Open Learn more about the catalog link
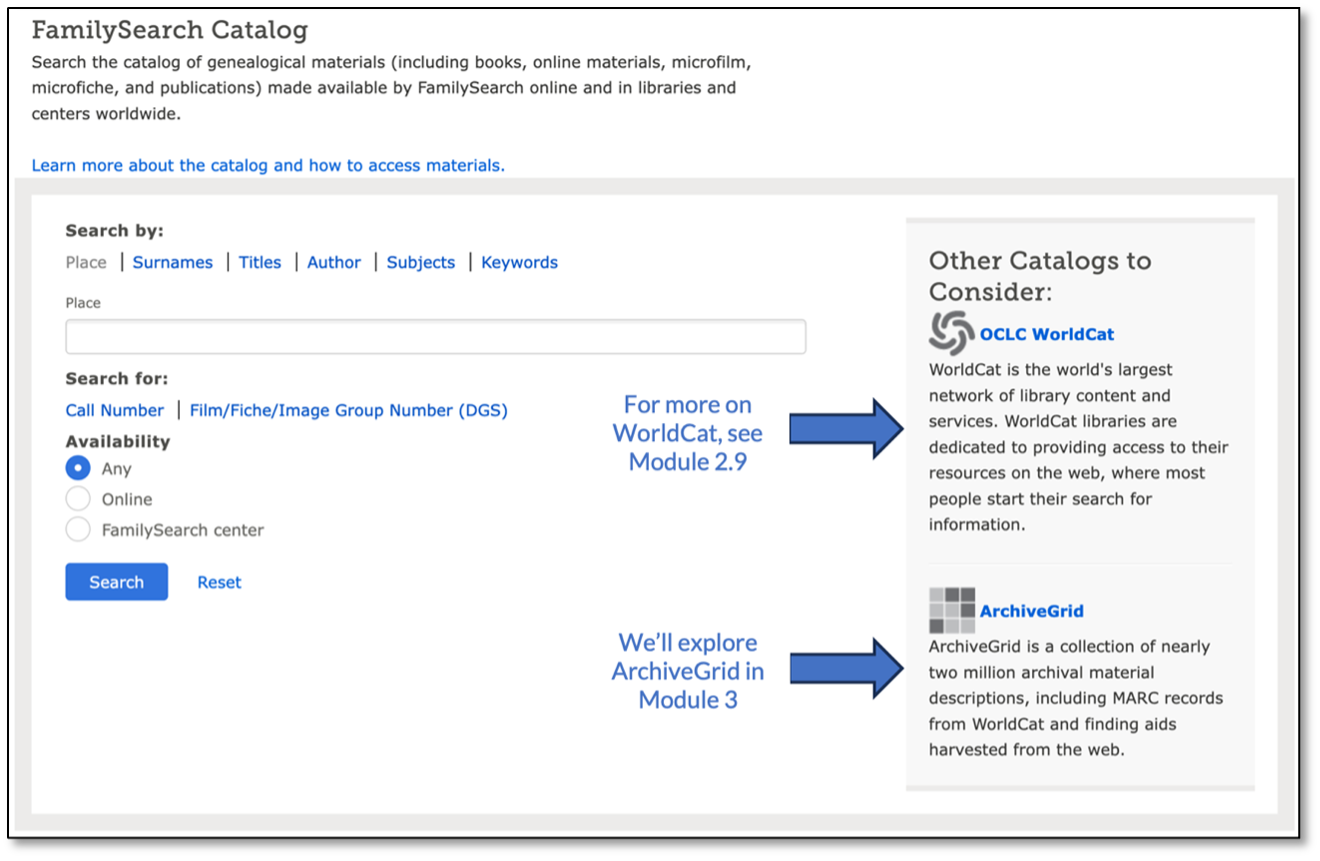The image size is (1320, 861). coord(268,165)
